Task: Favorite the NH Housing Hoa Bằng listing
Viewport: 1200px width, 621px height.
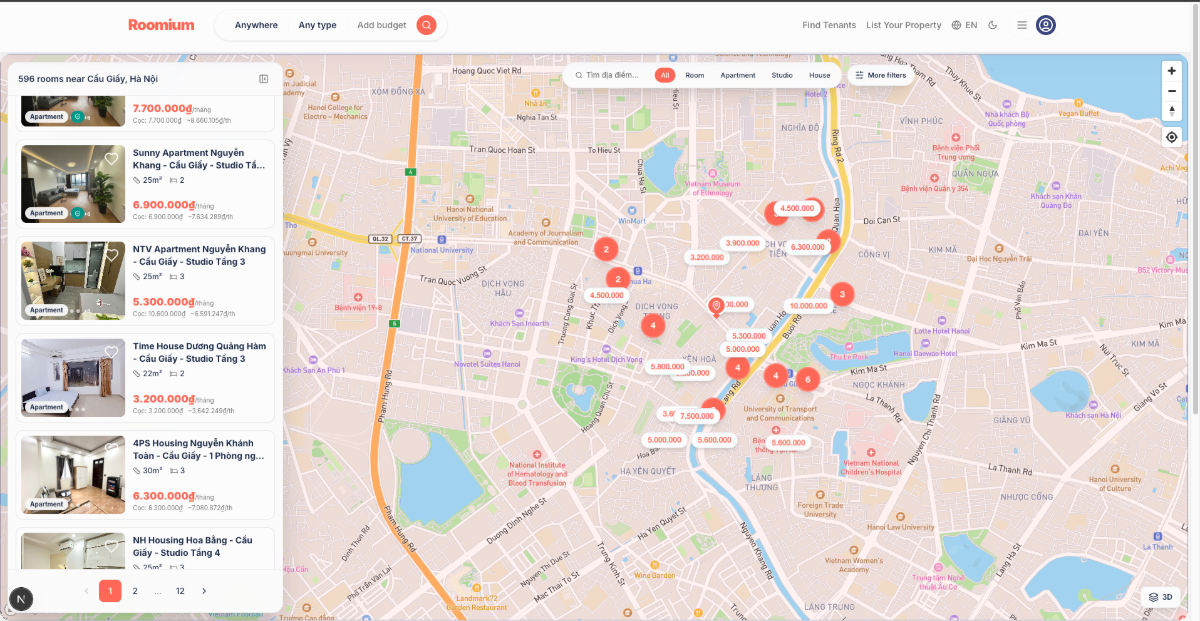Action: coord(111,546)
